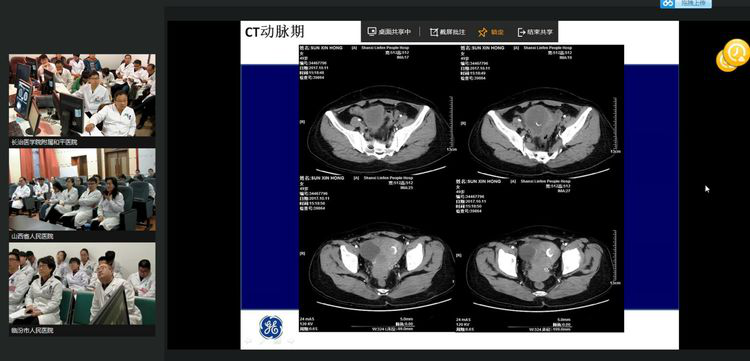Click the desktop sharing monitor icon

point(372,32)
